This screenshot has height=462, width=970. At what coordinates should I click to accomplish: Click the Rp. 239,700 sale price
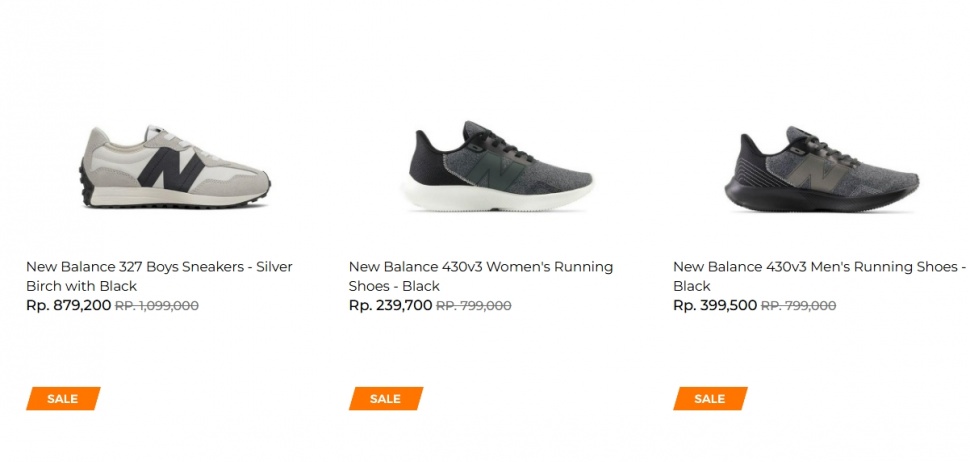[x=390, y=305]
